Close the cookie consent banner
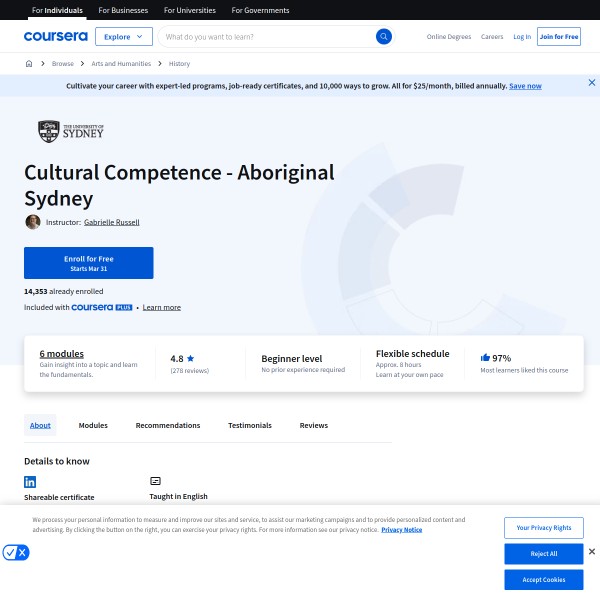This screenshot has width=600, height=600. [x=591, y=551]
